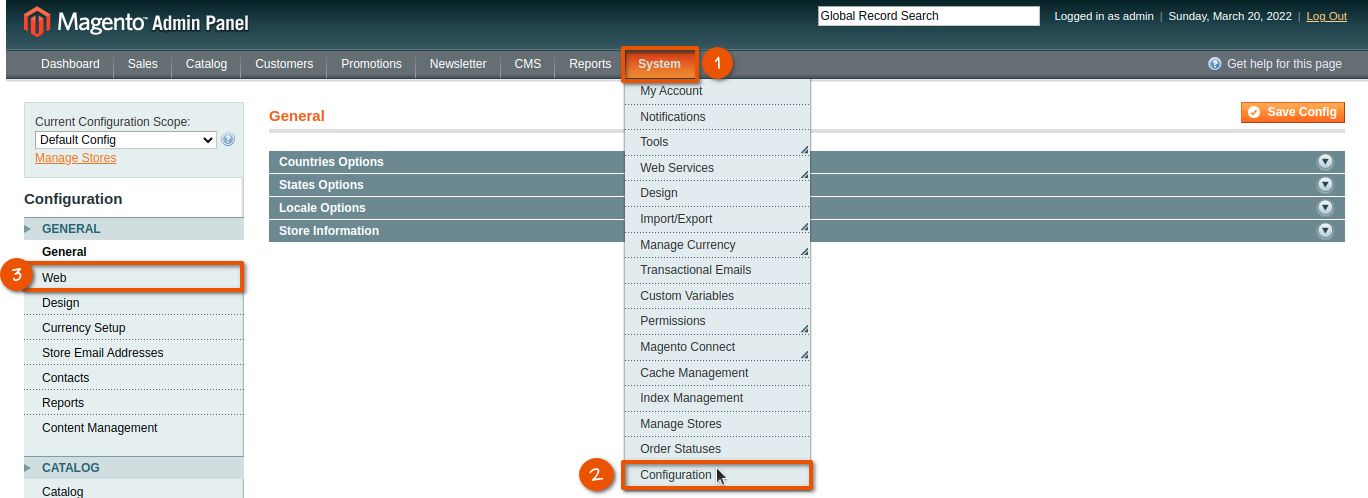Select Index Management menu entry
Image resolution: width=1368 pixels, height=498 pixels.
[x=718, y=398]
